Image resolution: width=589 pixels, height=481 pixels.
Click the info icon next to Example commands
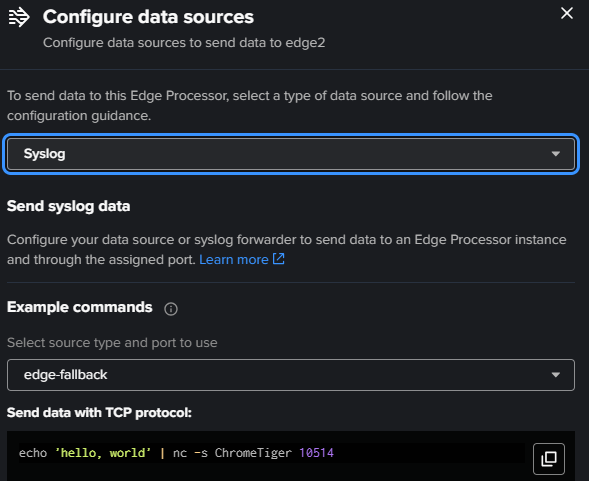(171, 309)
